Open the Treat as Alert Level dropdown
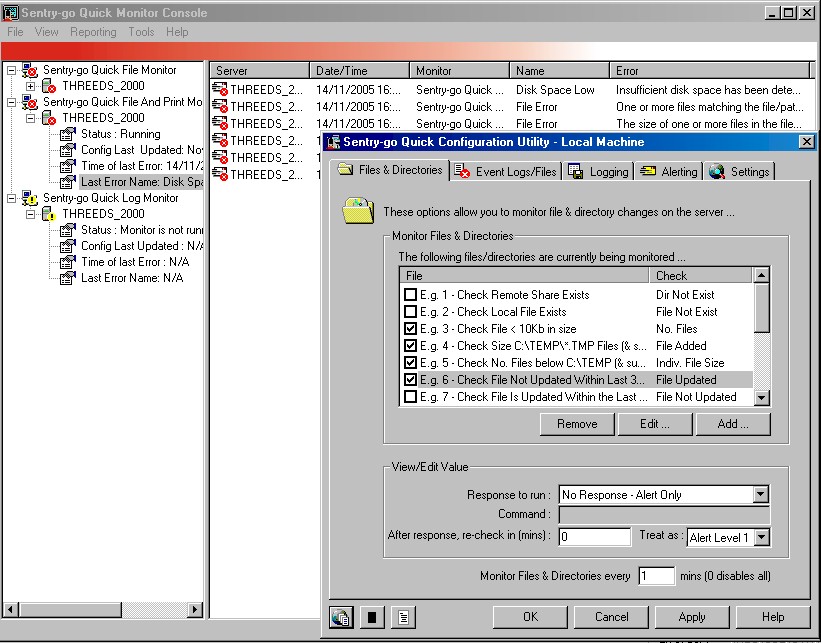The width and height of the screenshot is (821, 643). click(761, 537)
